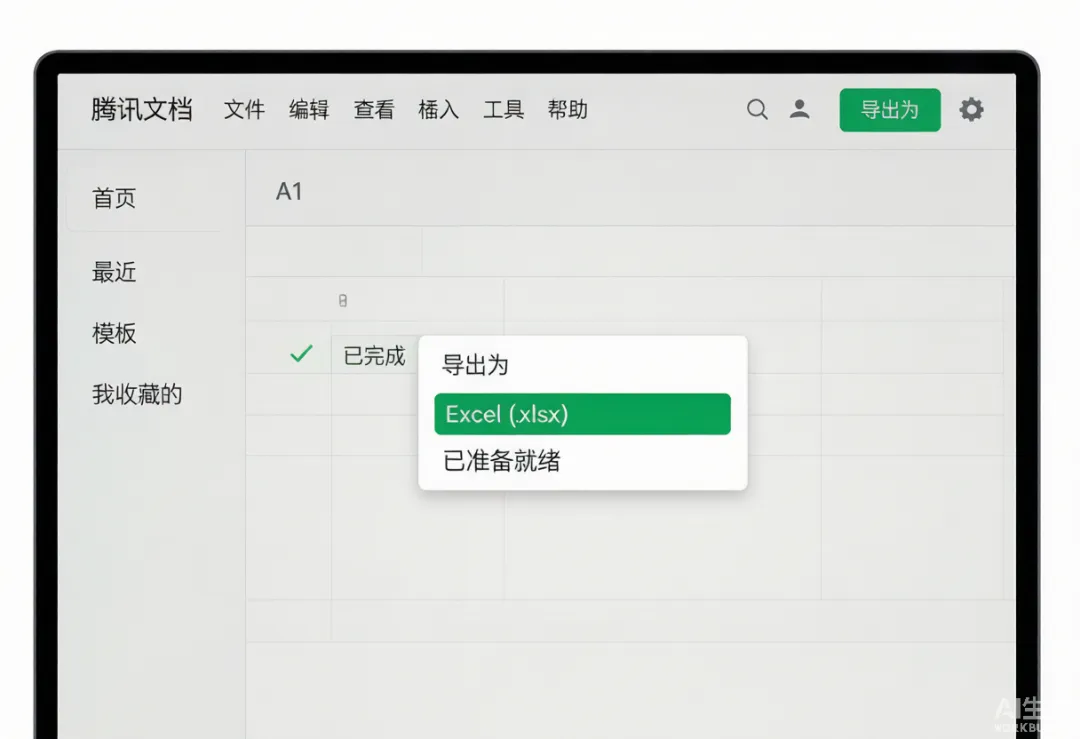The image size is (1080, 739).
Task: Open 模板 in the sidebar
Action: tap(114, 333)
